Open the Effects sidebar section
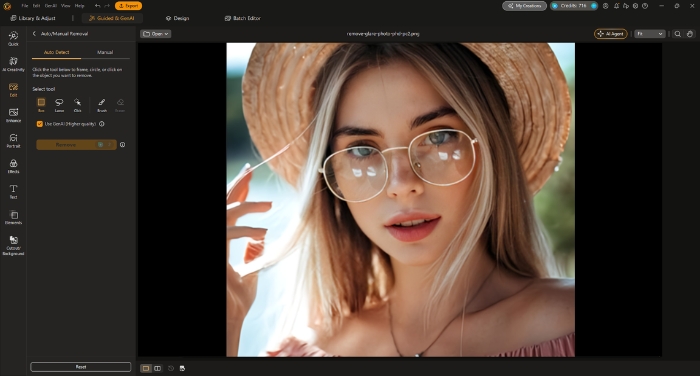The width and height of the screenshot is (700, 376). point(13,166)
